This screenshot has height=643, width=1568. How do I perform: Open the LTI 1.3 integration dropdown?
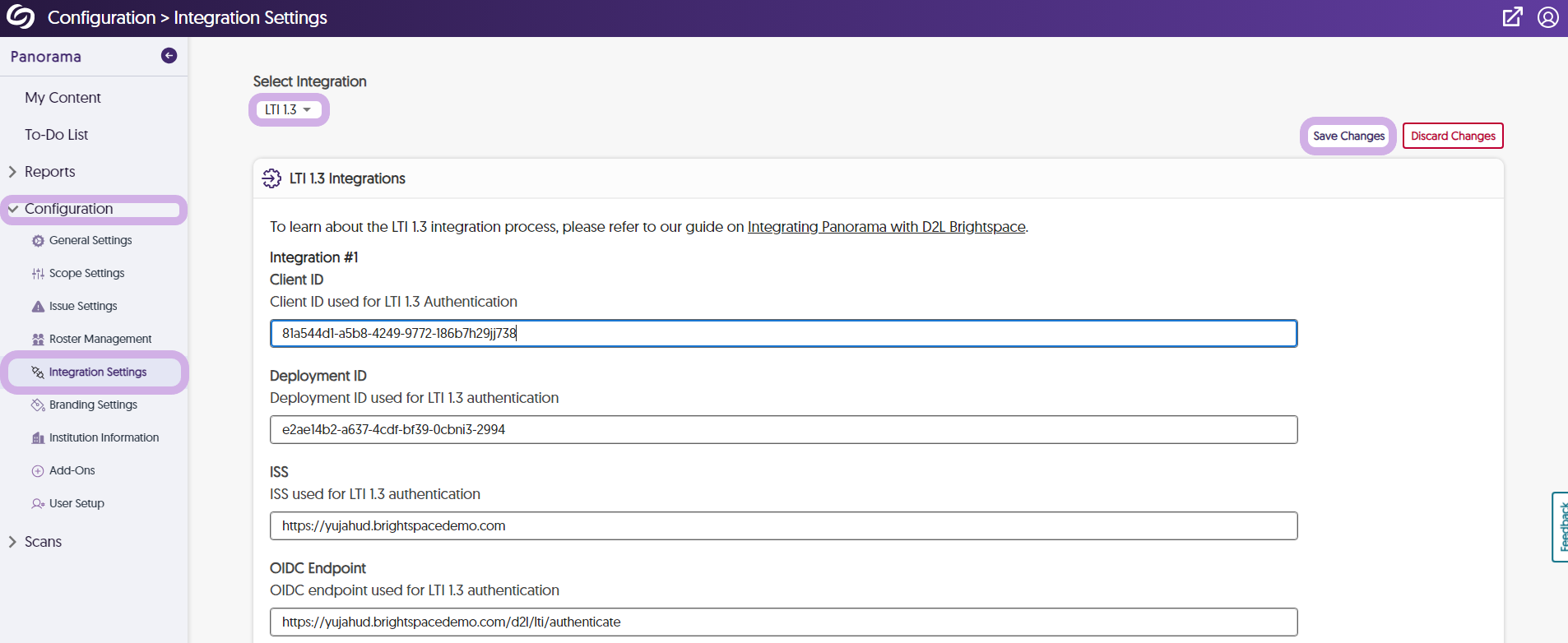288,110
